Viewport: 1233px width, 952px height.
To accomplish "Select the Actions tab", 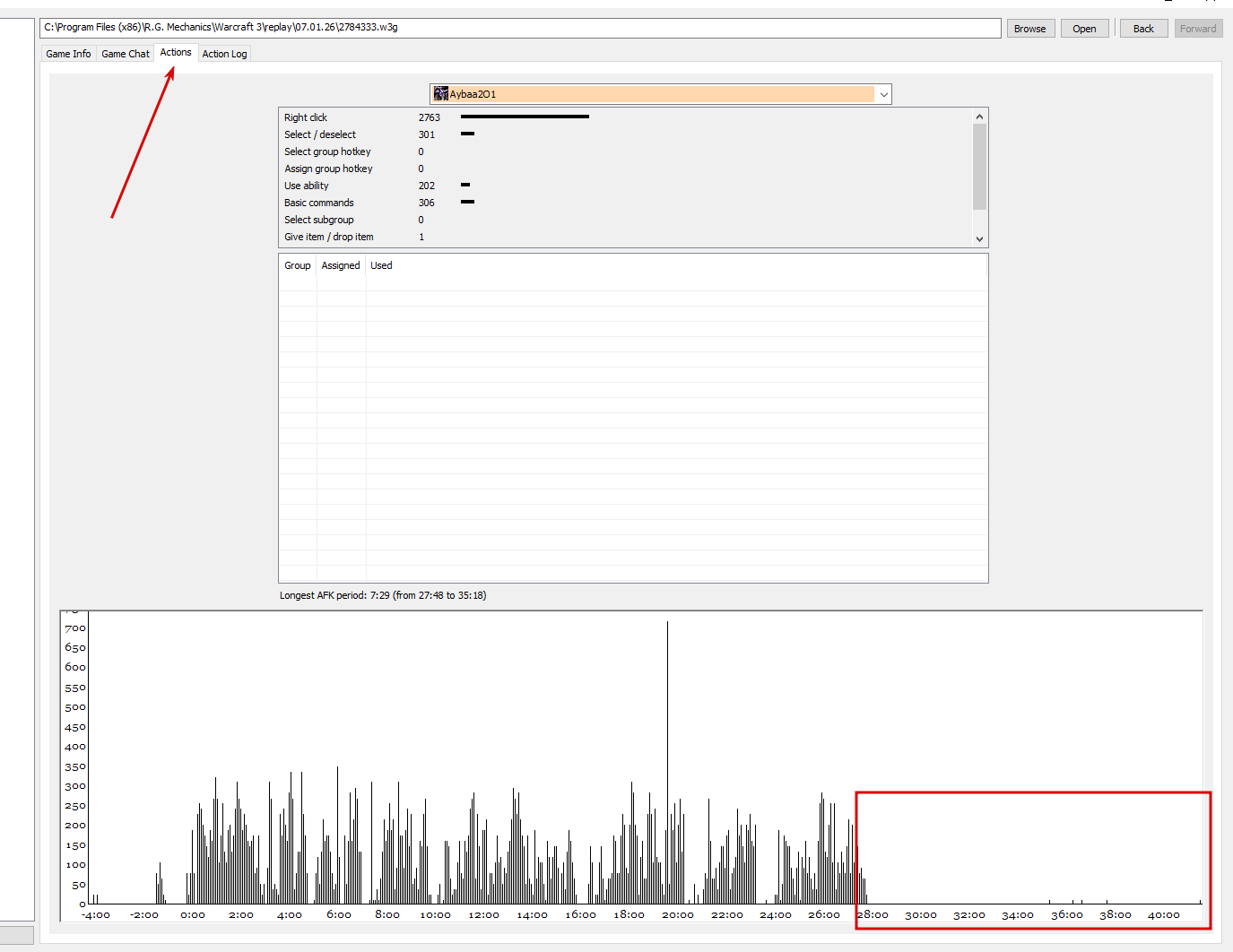I will (176, 52).
